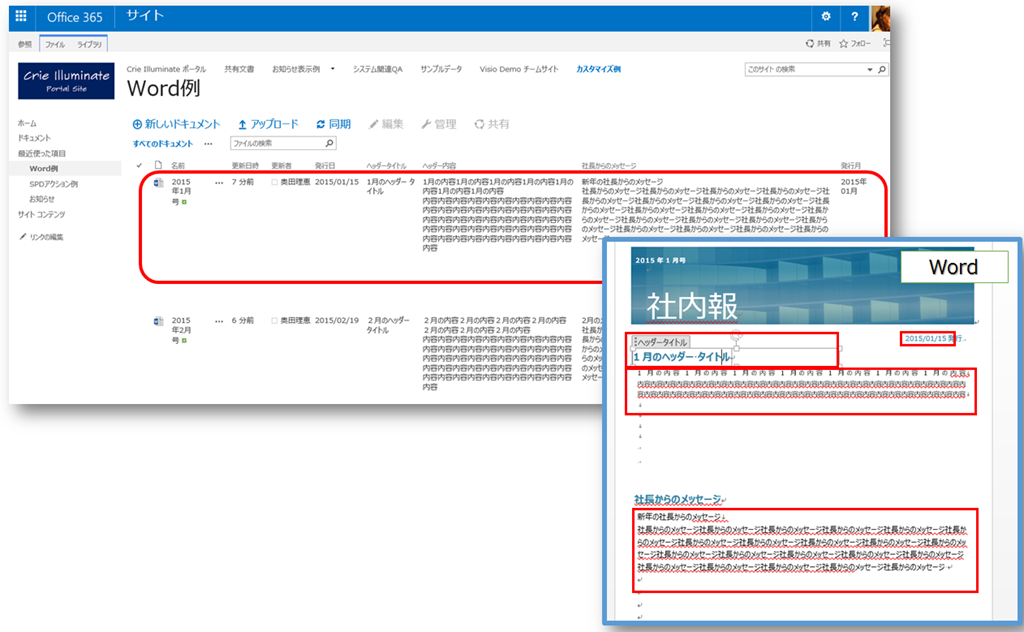Image resolution: width=1024 pixels, height=632 pixels.
Task: Toggle the select-all checkmark in list header
Action: pos(139,165)
